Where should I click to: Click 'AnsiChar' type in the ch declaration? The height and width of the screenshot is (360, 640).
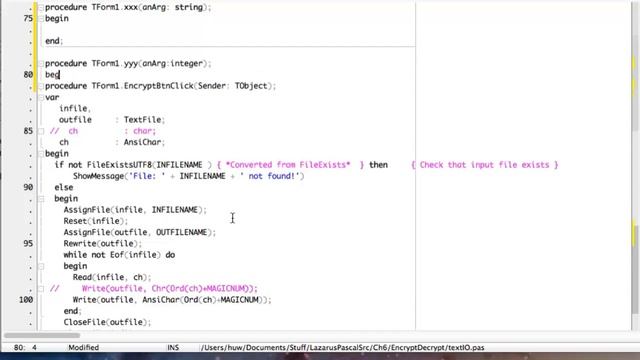142,142
